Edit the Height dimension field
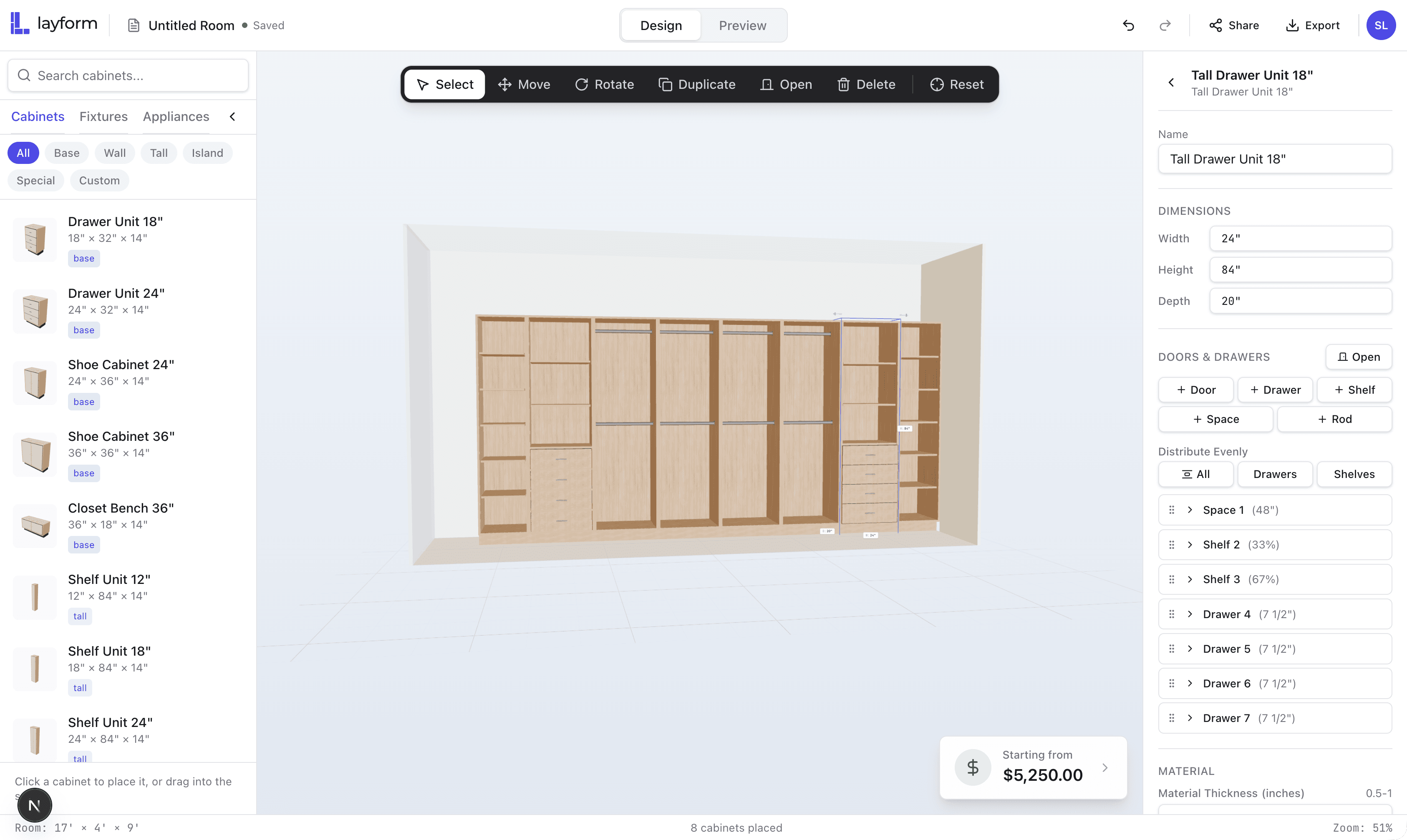Image resolution: width=1407 pixels, height=840 pixels. tap(1301, 270)
